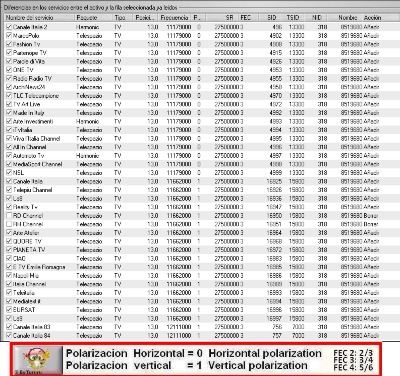Sort by Frecuencia column header

click(174, 18)
